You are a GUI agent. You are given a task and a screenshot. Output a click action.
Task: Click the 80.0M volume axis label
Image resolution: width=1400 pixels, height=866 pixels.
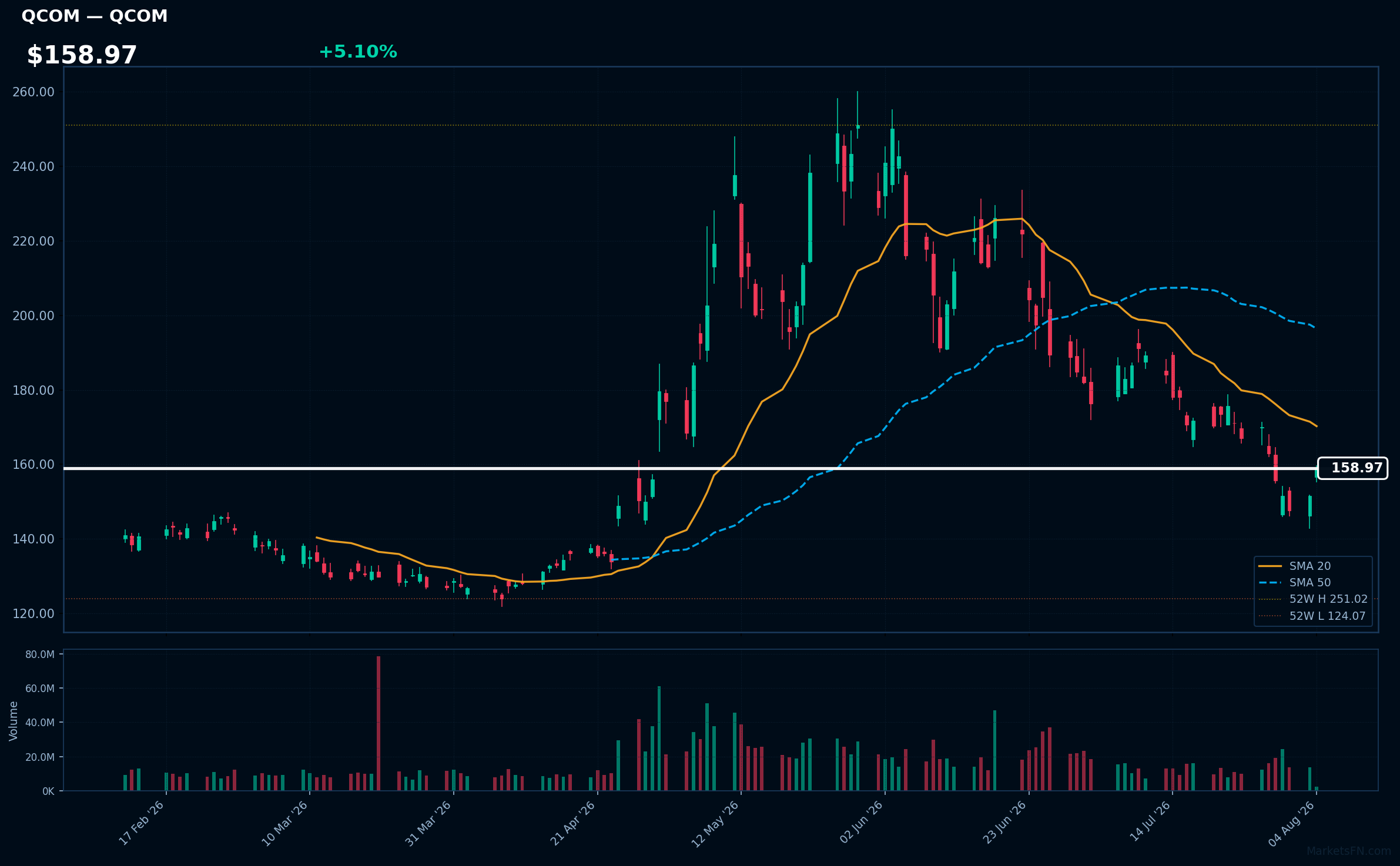click(40, 654)
